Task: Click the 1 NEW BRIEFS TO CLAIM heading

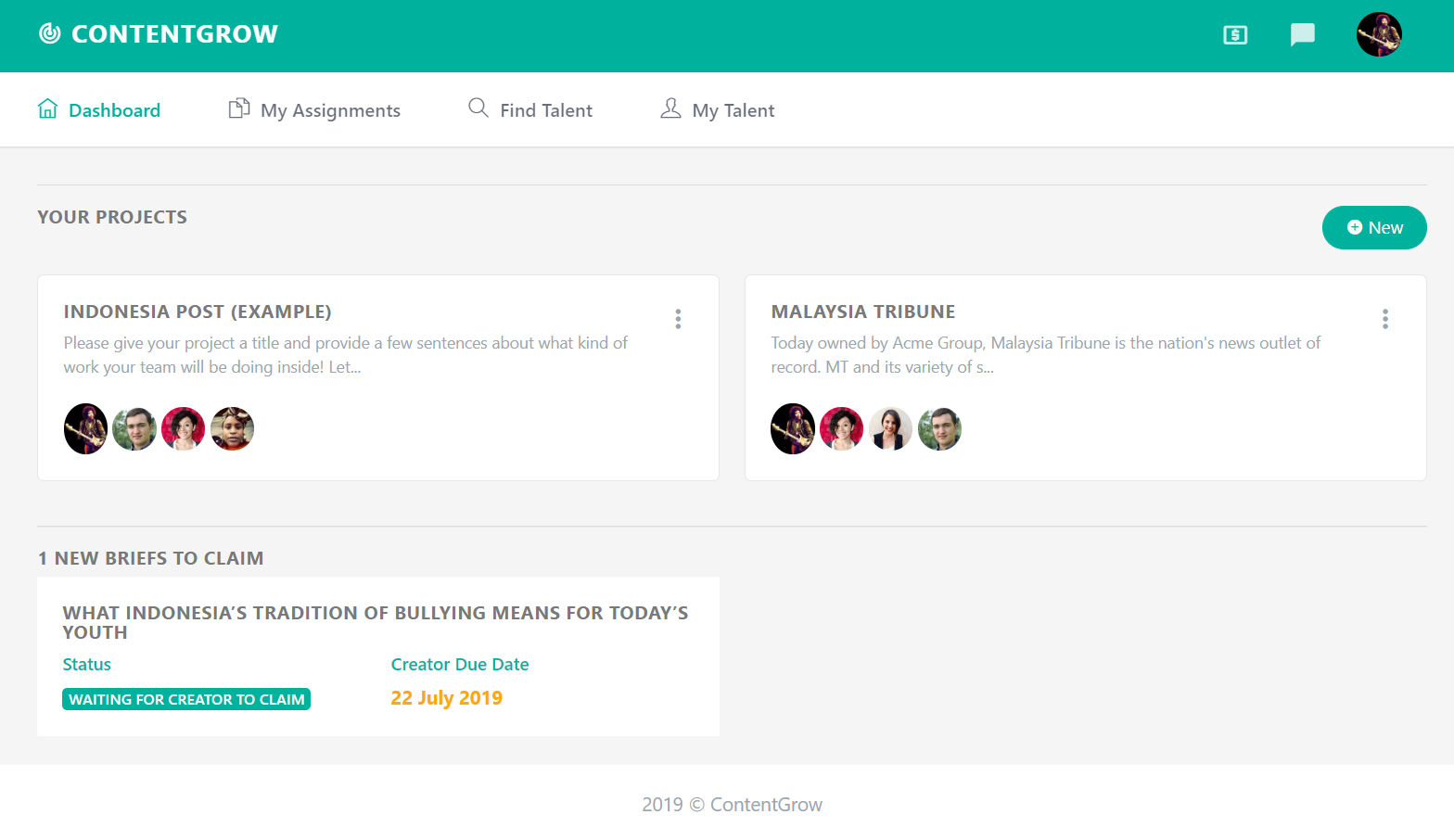Action: (x=151, y=558)
